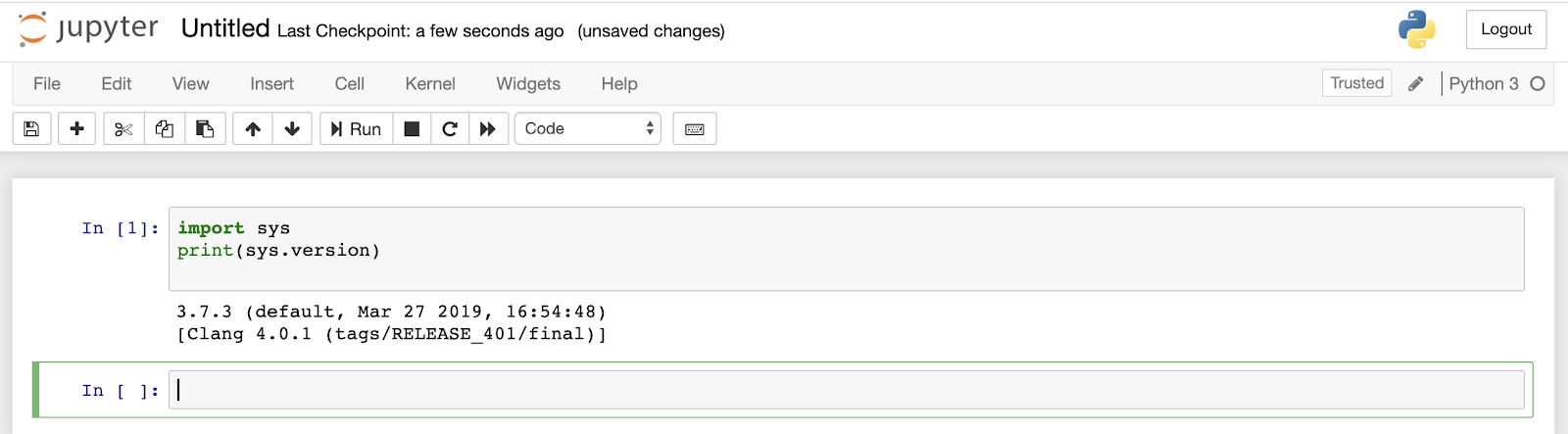
Task: Rename the notebook titled Untitled
Action: (x=225, y=28)
